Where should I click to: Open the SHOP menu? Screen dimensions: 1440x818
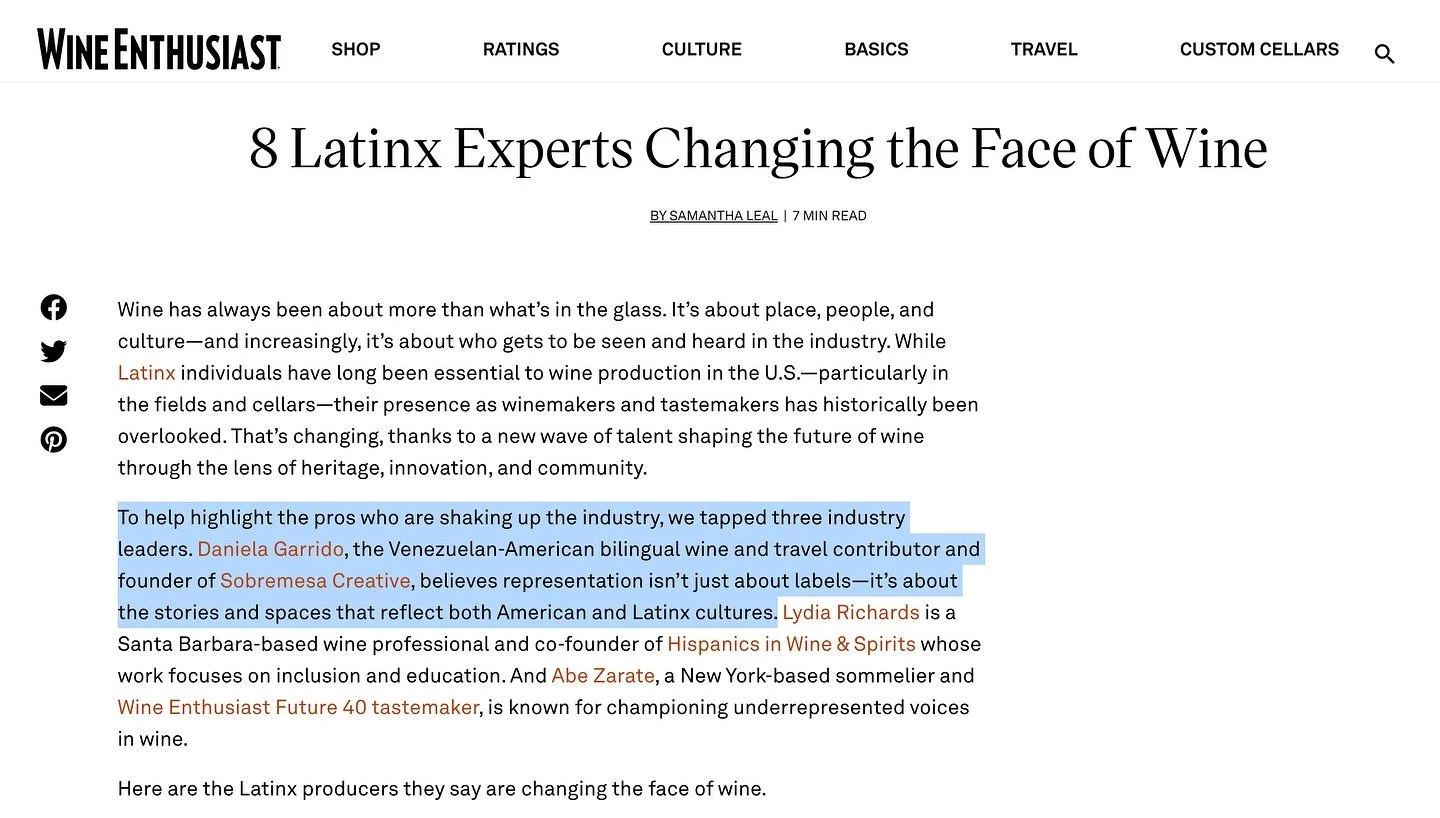(356, 49)
